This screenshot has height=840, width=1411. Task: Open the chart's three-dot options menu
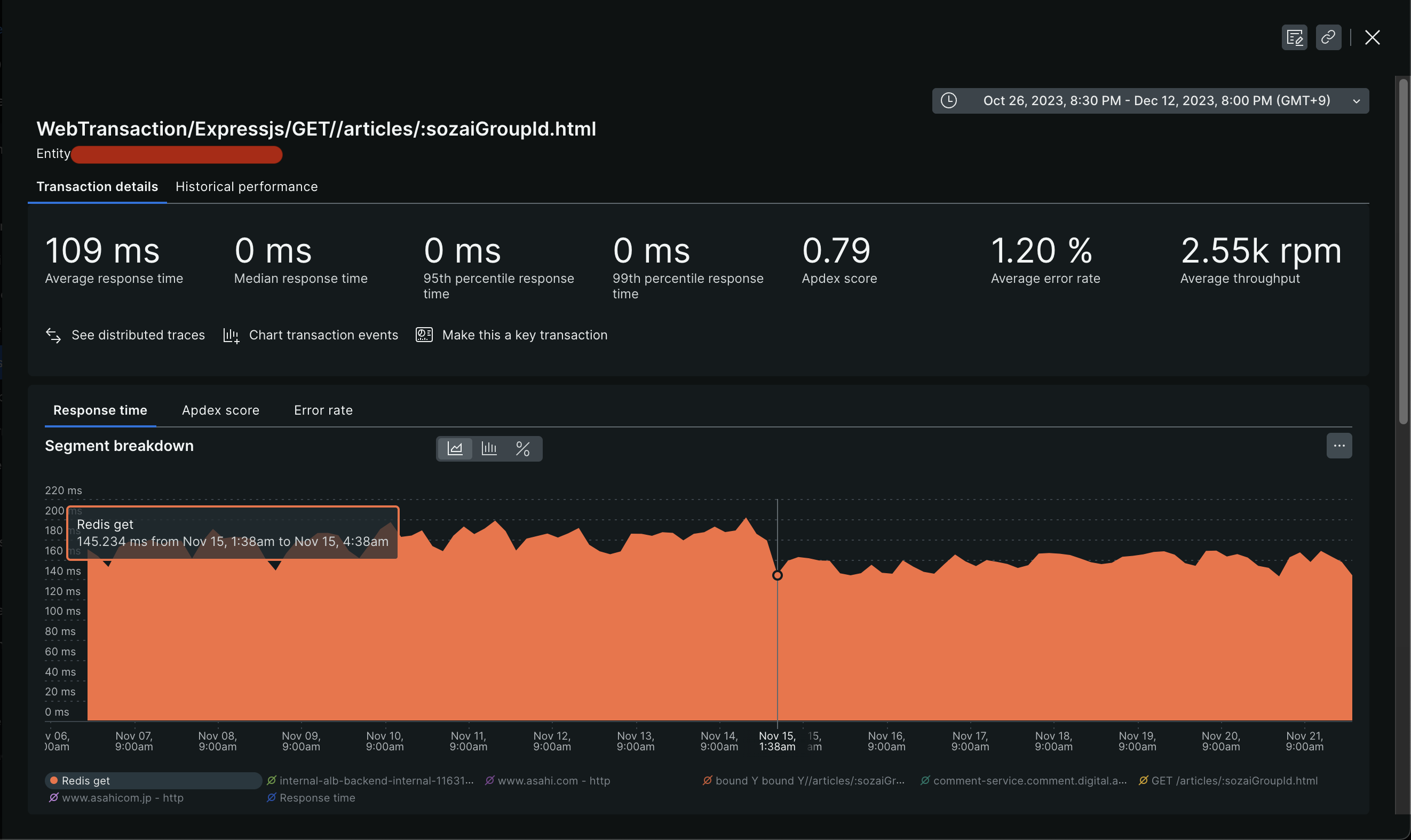[x=1338, y=446]
